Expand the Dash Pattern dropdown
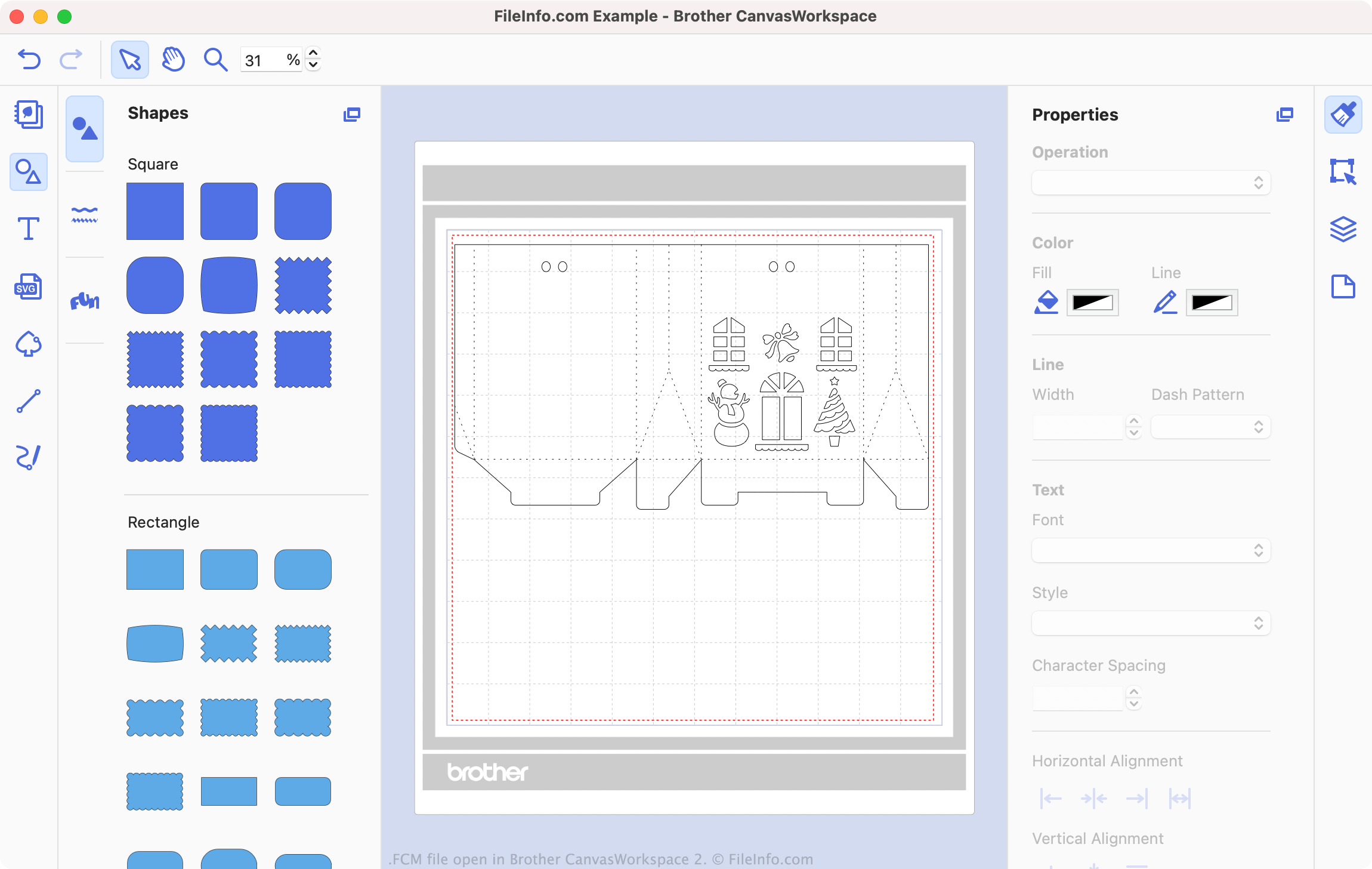The width and height of the screenshot is (1372, 869). pyautogui.click(x=1210, y=427)
